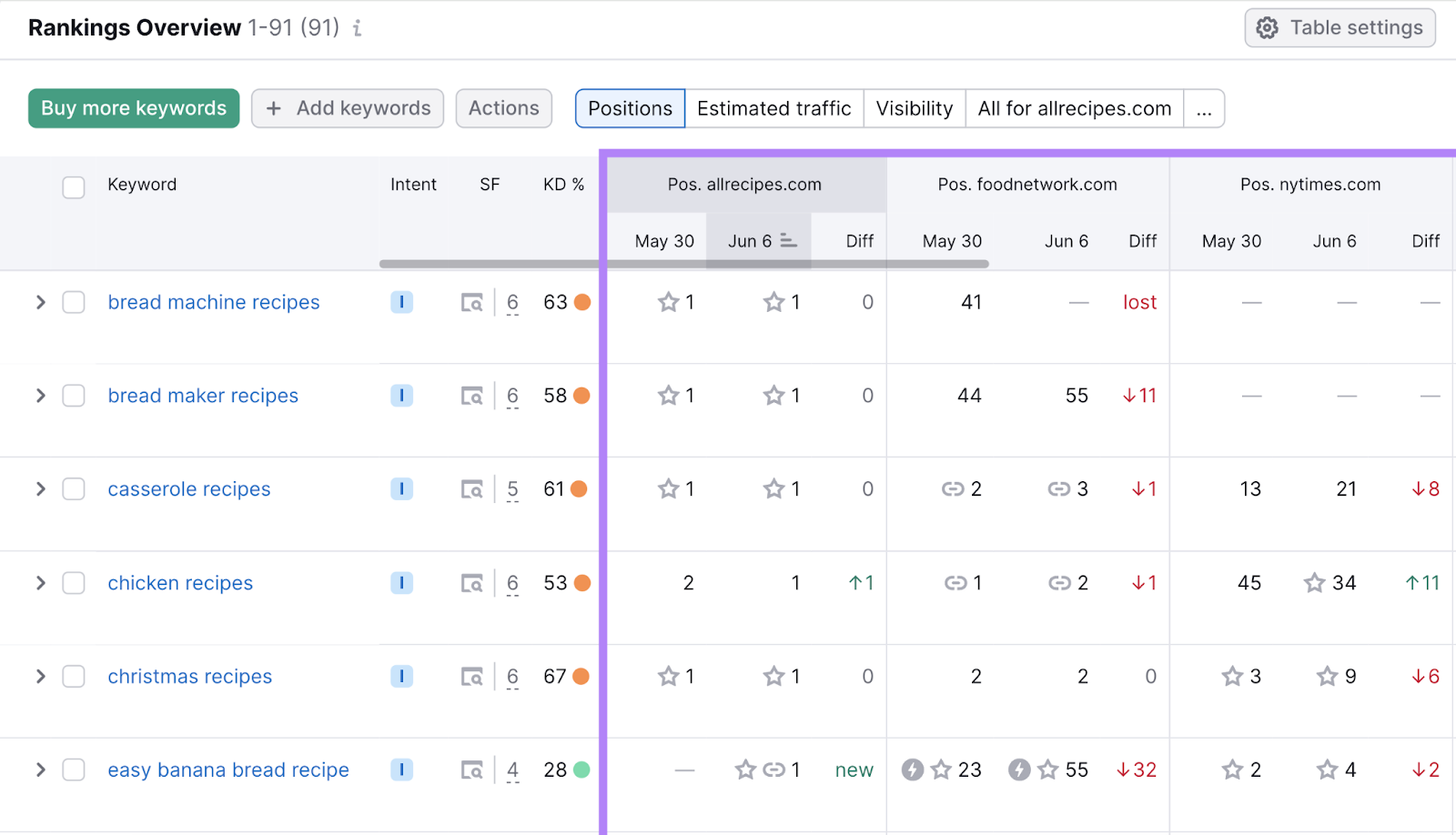Click the Buy more keywords button

(133, 108)
